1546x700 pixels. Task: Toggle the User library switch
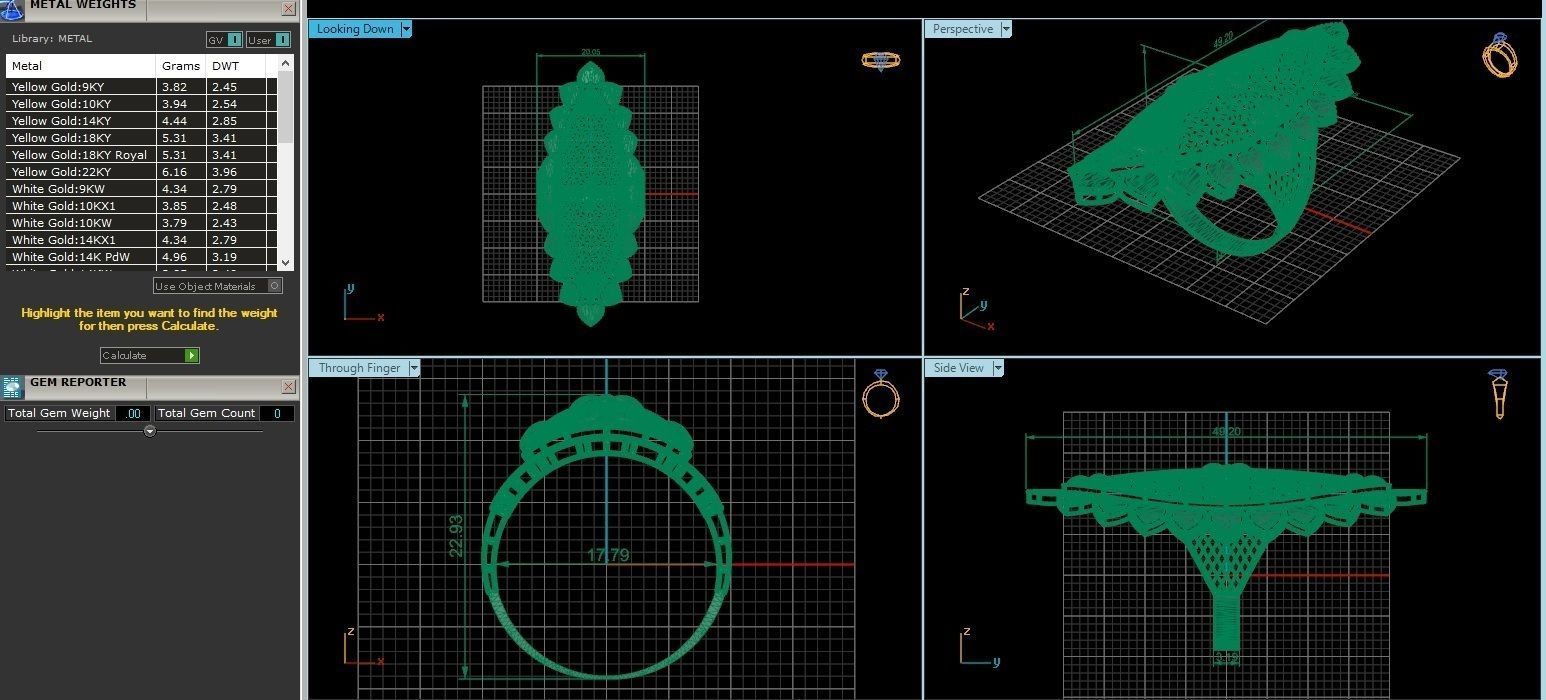(268, 40)
